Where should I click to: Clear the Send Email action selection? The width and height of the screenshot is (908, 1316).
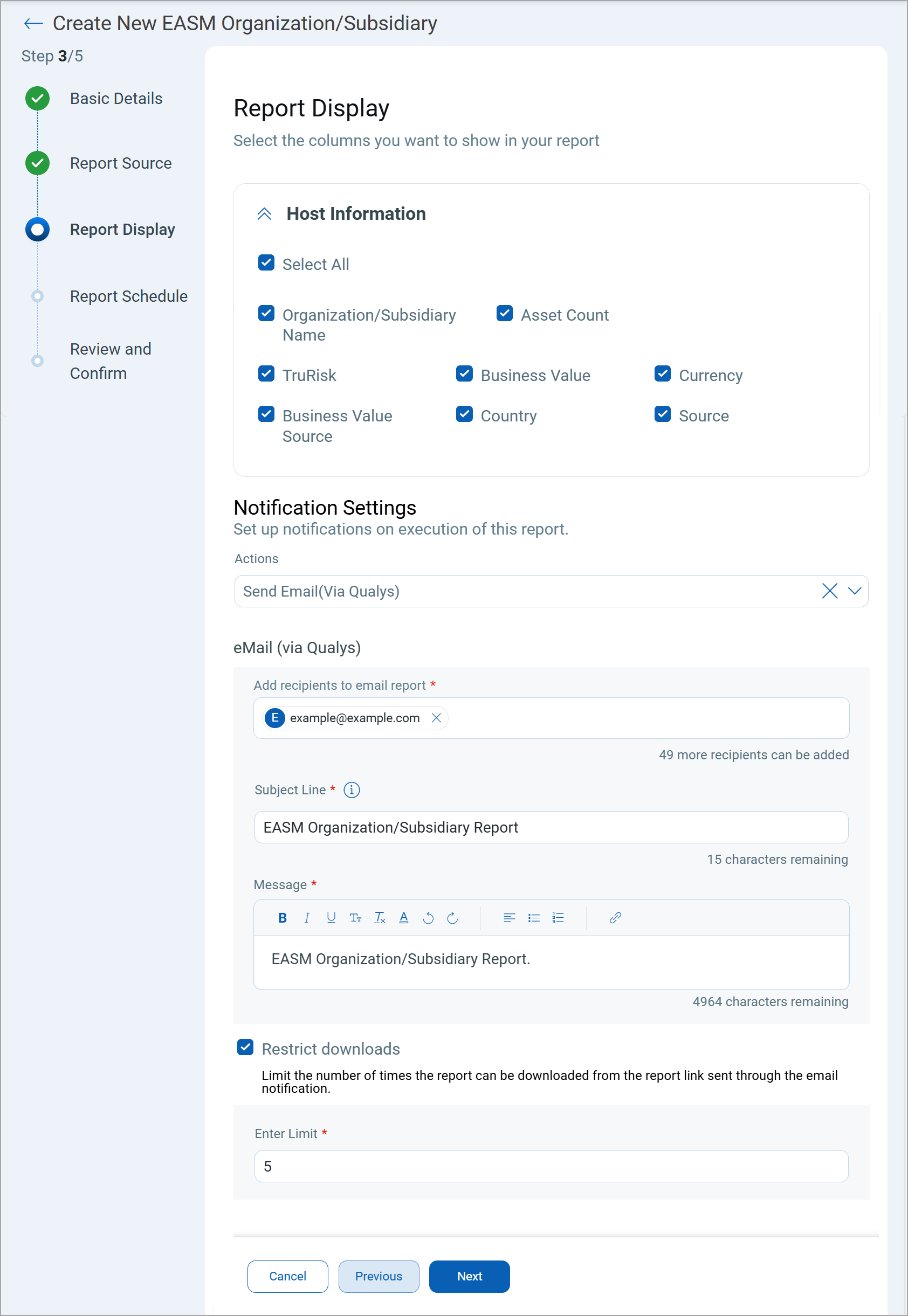[x=829, y=591]
